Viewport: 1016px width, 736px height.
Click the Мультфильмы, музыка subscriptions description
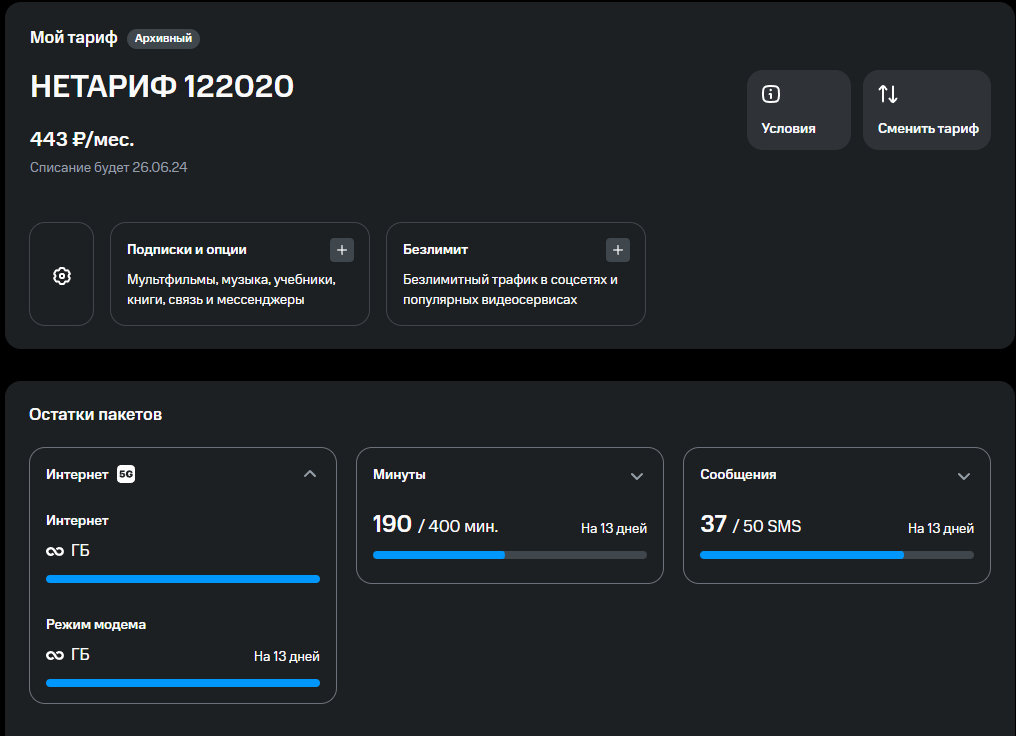[230, 289]
